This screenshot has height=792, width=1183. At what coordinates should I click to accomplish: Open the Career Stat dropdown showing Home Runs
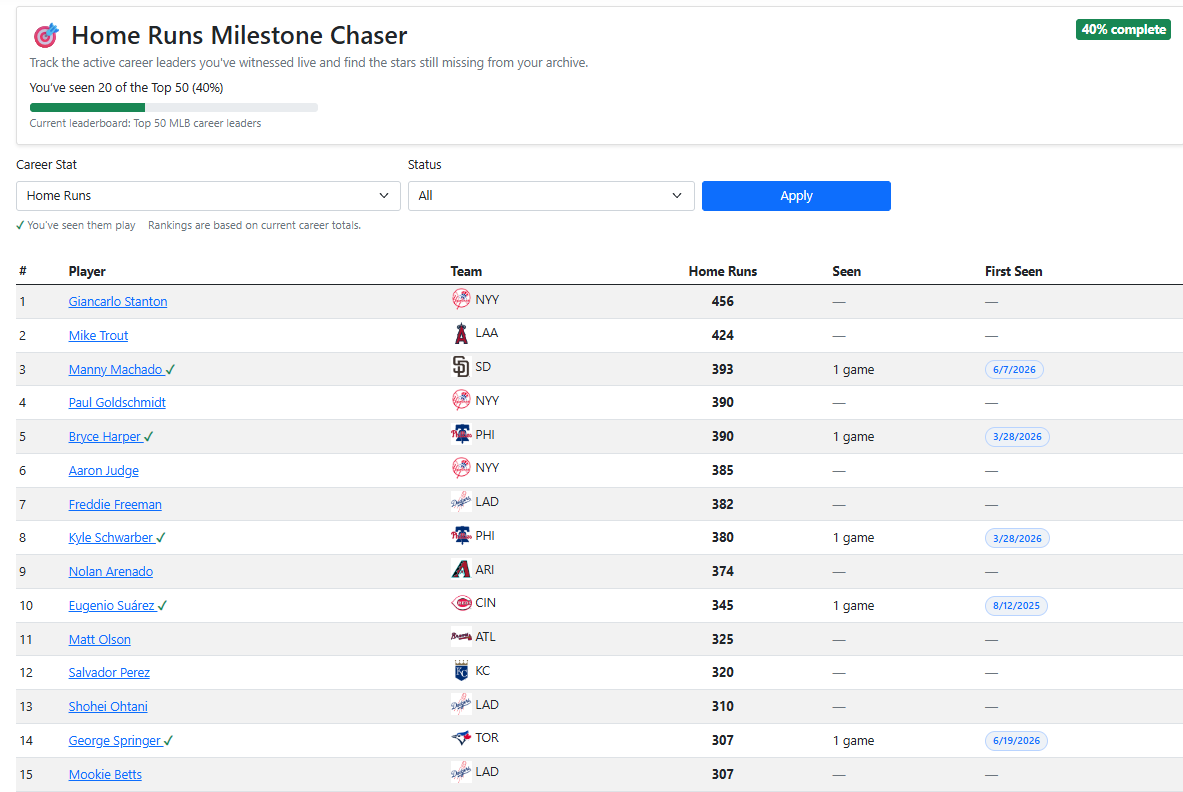[208, 195]
